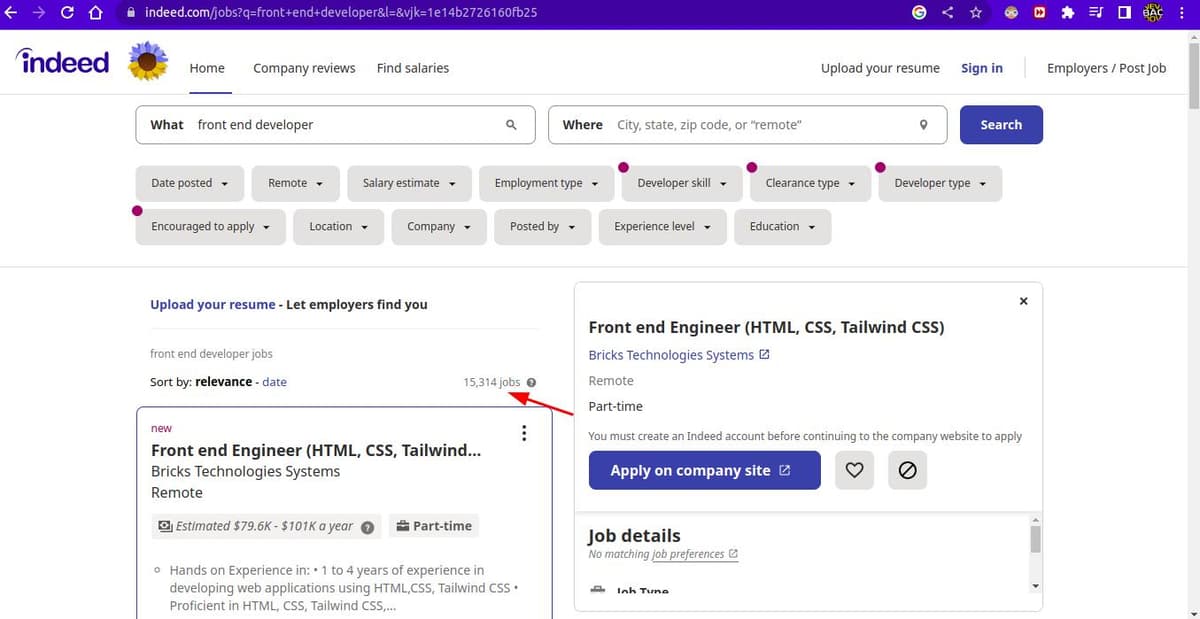Click the magnifier icon in What field

tap(511, 125)
